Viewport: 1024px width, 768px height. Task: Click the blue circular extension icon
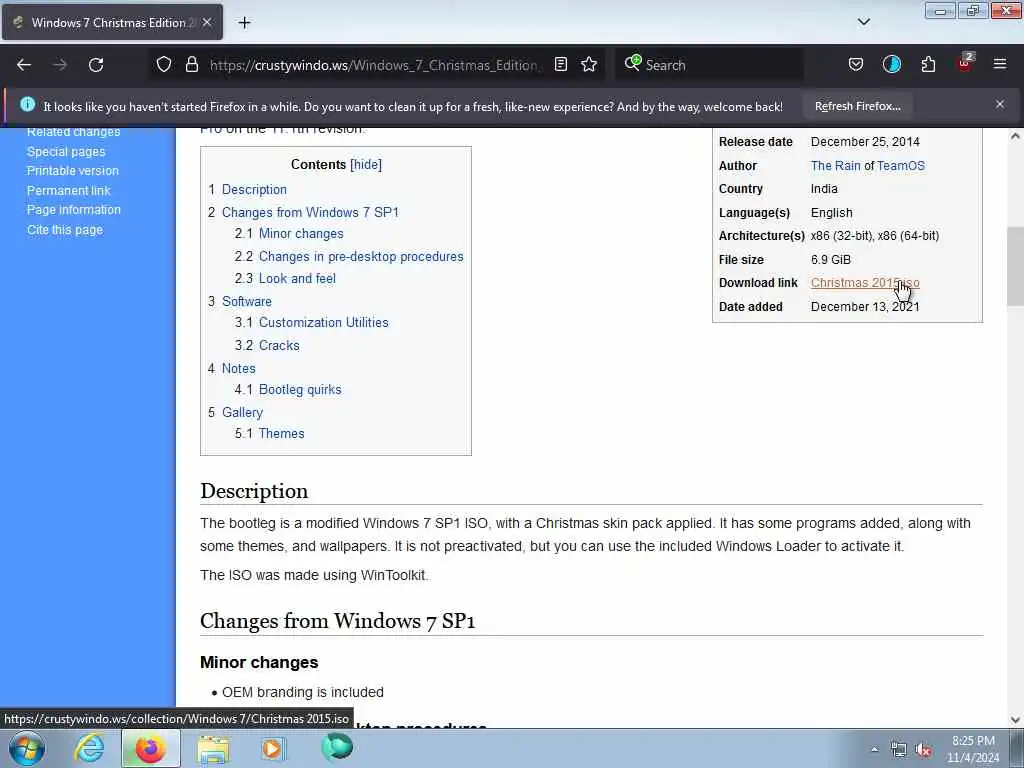pyautogui.click(x=891, y=64)
